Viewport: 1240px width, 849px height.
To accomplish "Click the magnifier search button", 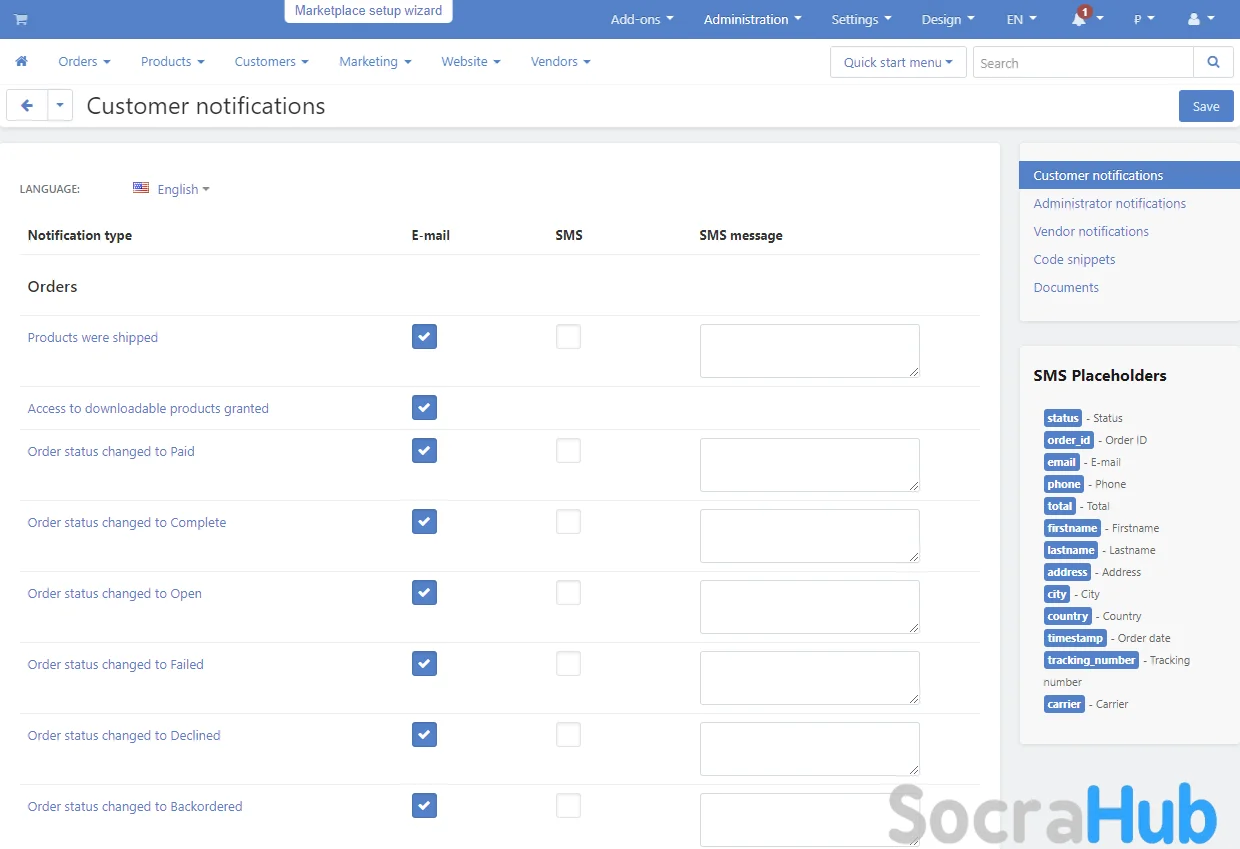I will [1213, 62].
